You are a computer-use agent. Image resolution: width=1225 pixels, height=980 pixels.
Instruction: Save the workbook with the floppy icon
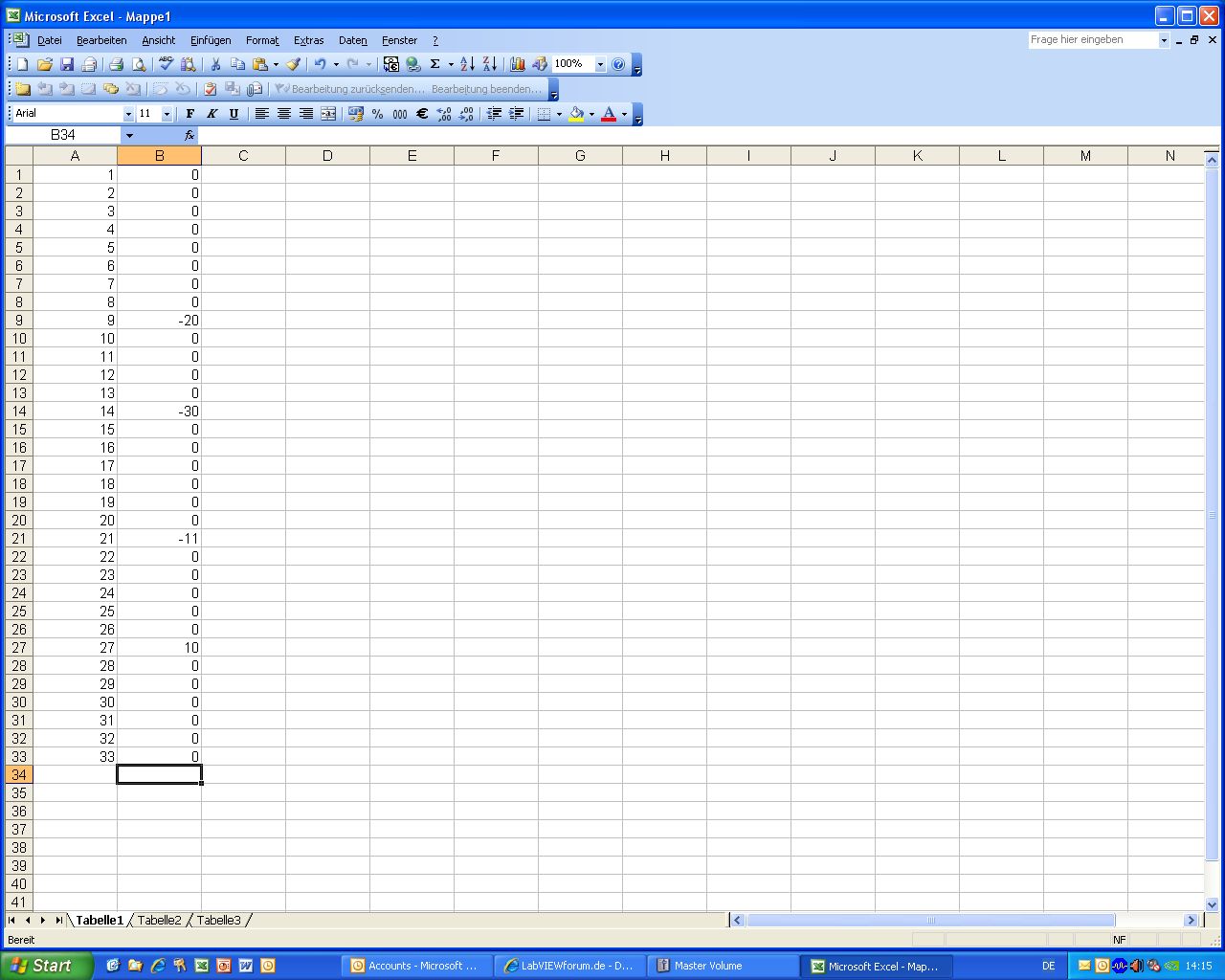coord(67,64)
